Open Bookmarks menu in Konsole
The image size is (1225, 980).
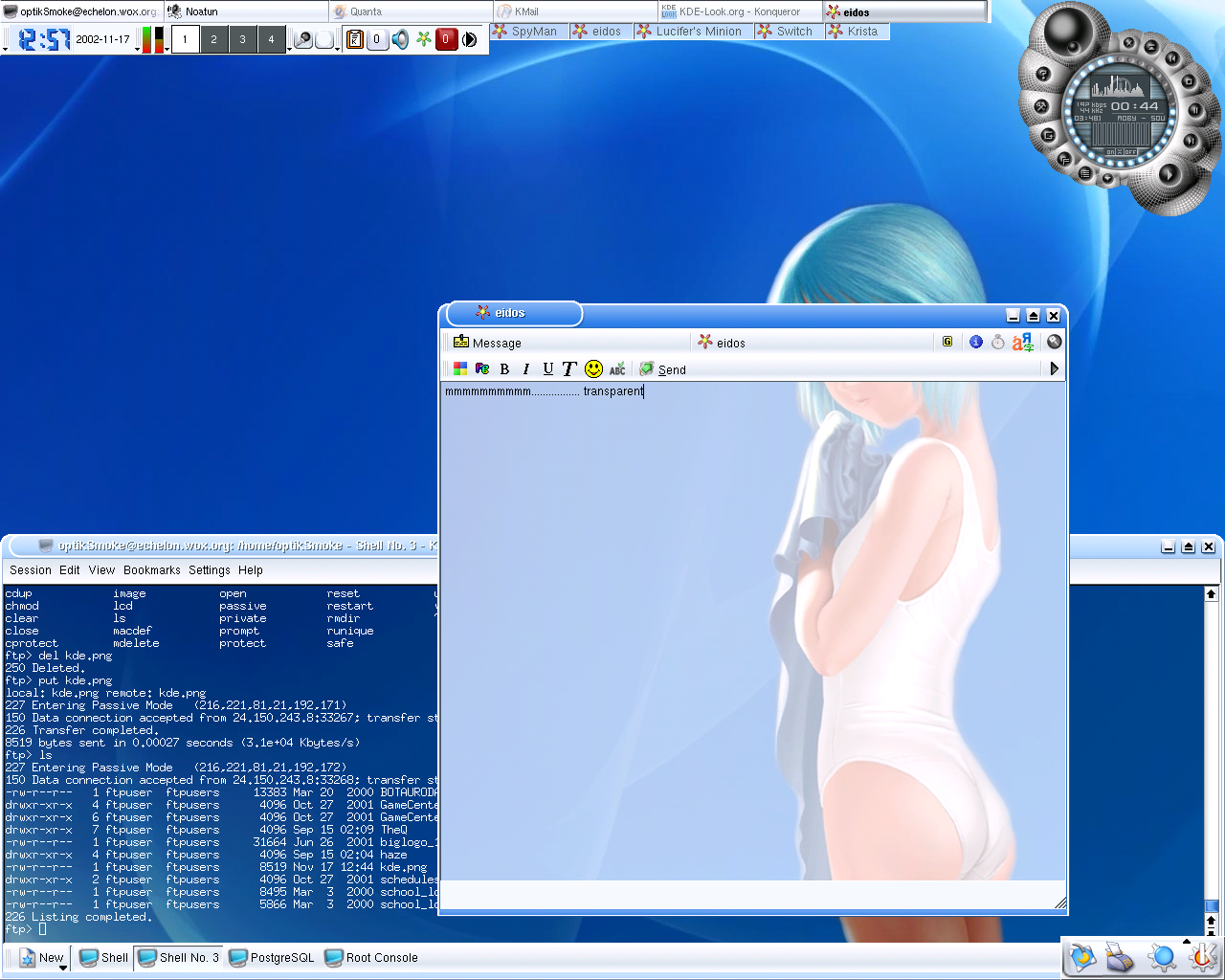click(x=152, y=569)
